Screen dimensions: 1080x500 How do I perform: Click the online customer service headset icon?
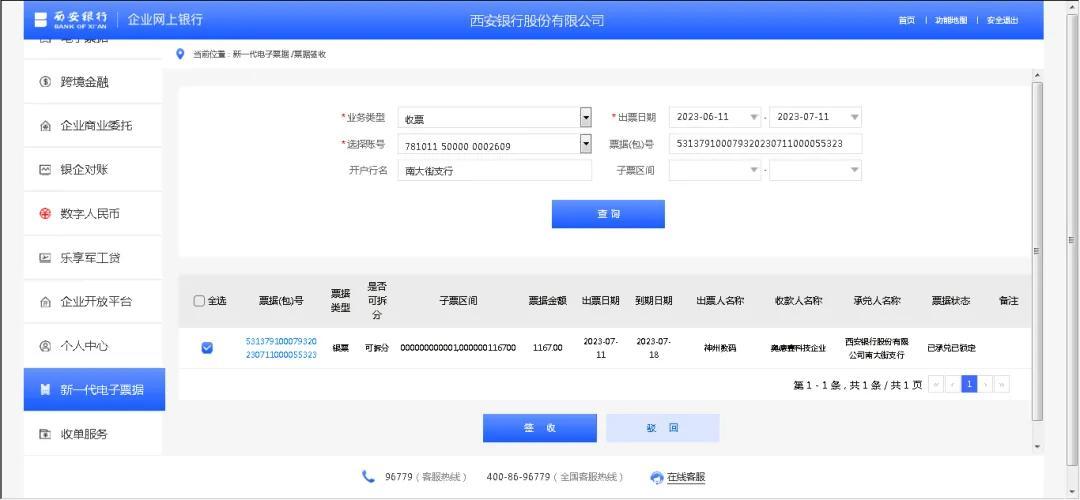657,477
